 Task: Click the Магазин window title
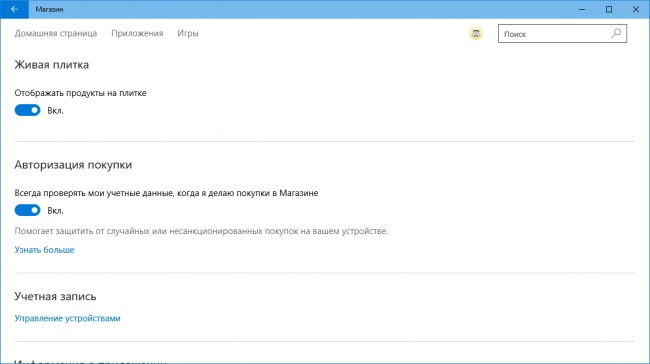click(49, 10)
